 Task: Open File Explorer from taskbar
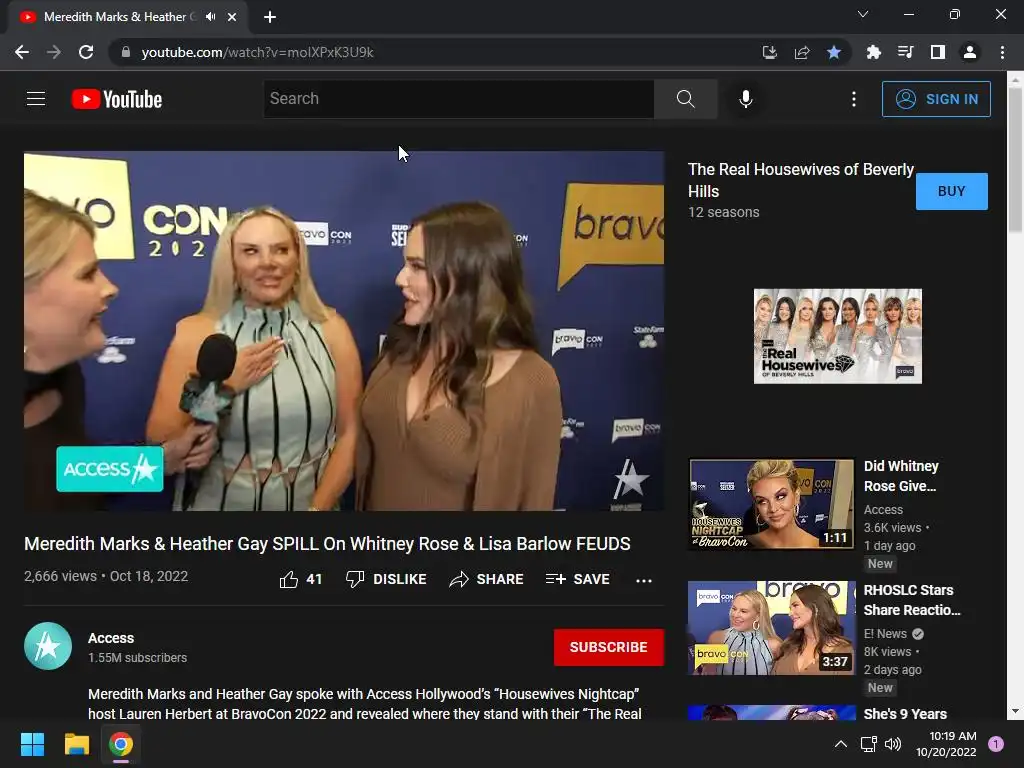click(76, 744)
